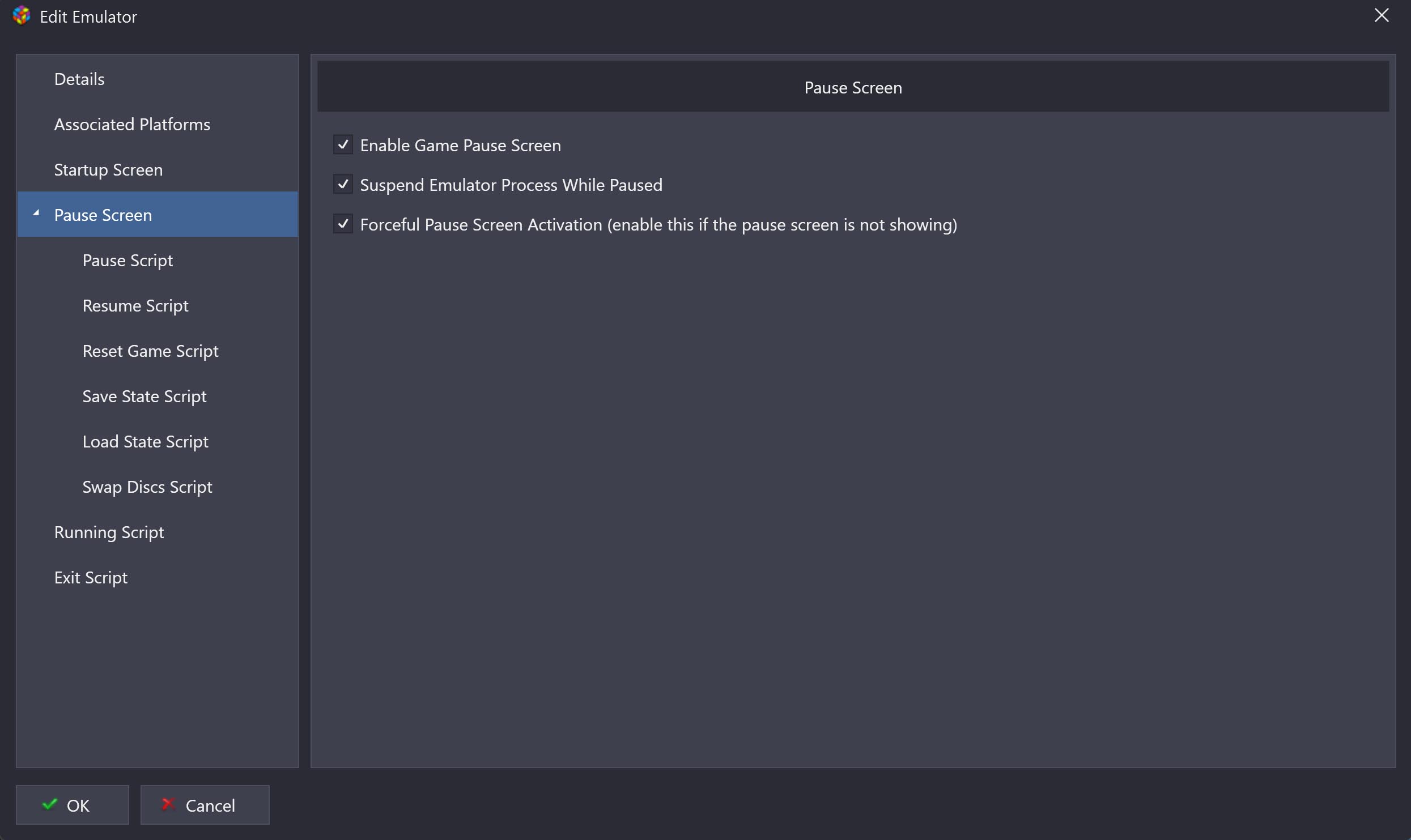Screen dimensions: 1411x840
Task: Close the Edit Emulator dialog
Action: click(x=1382, y=15)
